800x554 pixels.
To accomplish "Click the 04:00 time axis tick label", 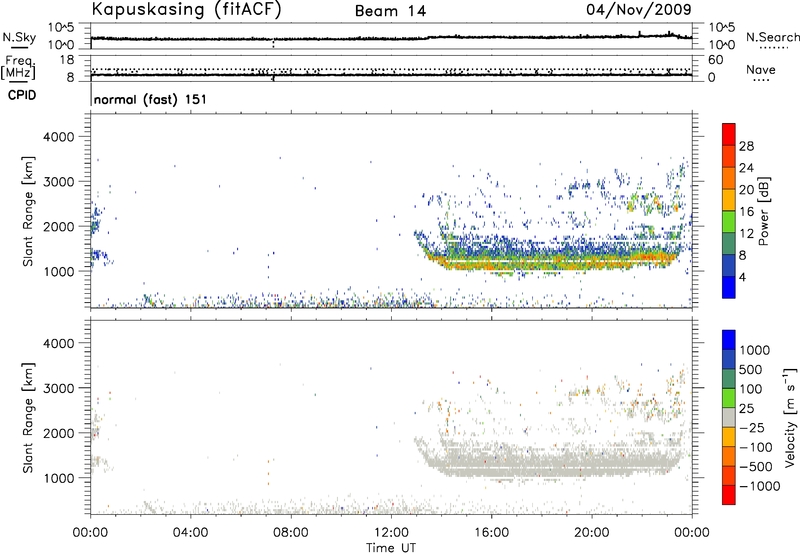I will click(190, 533).
